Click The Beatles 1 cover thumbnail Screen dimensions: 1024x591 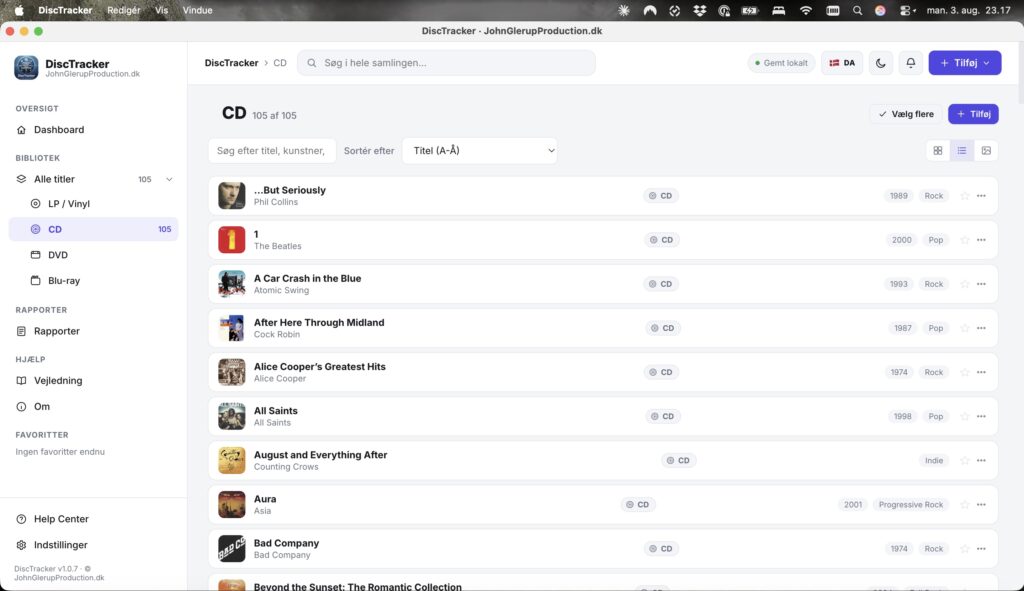click(x=231, y=240)
